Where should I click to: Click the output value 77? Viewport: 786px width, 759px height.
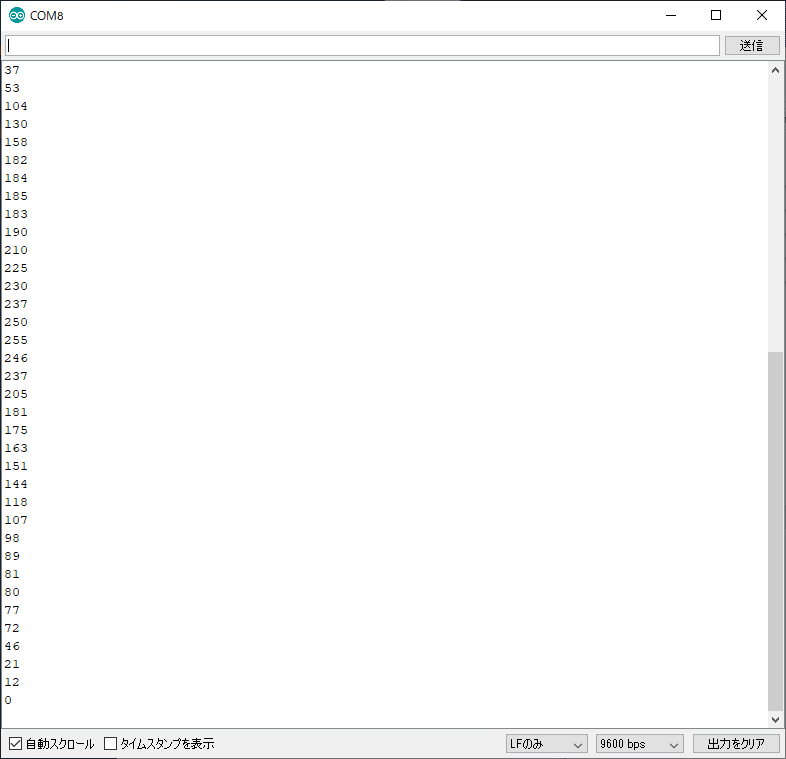12,610
